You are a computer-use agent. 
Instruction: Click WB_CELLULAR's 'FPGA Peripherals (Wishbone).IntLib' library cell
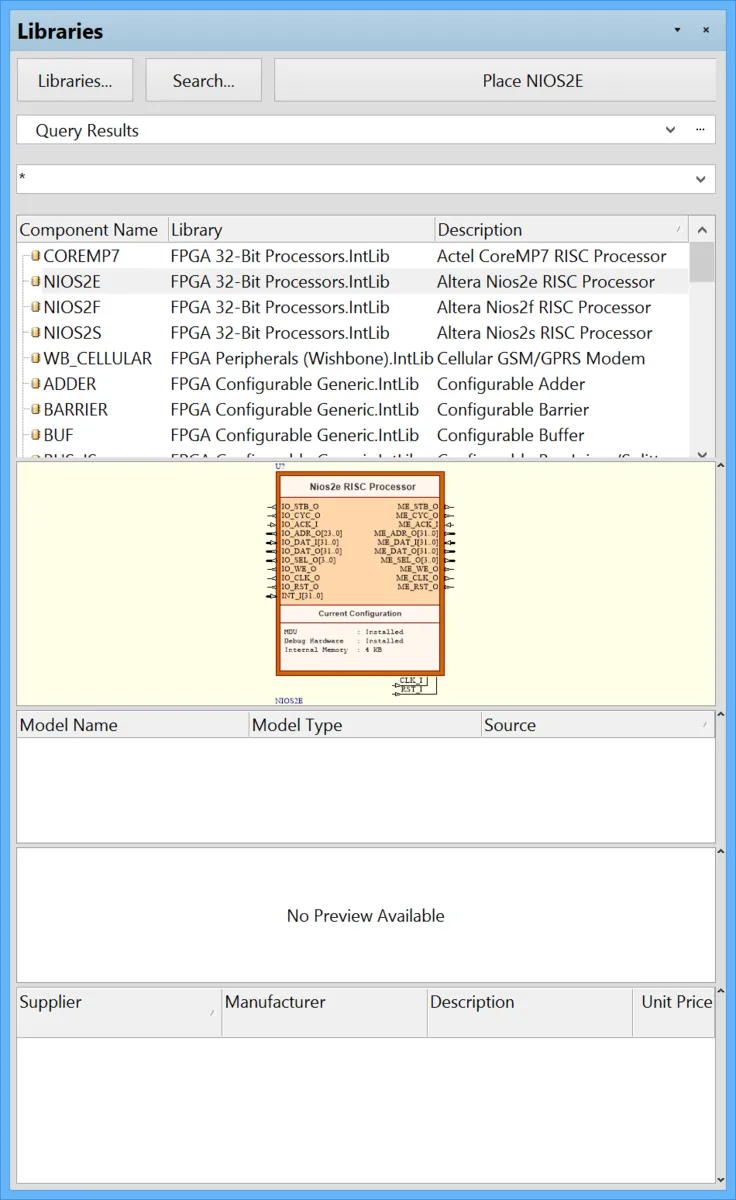click(x=302, y=358)
